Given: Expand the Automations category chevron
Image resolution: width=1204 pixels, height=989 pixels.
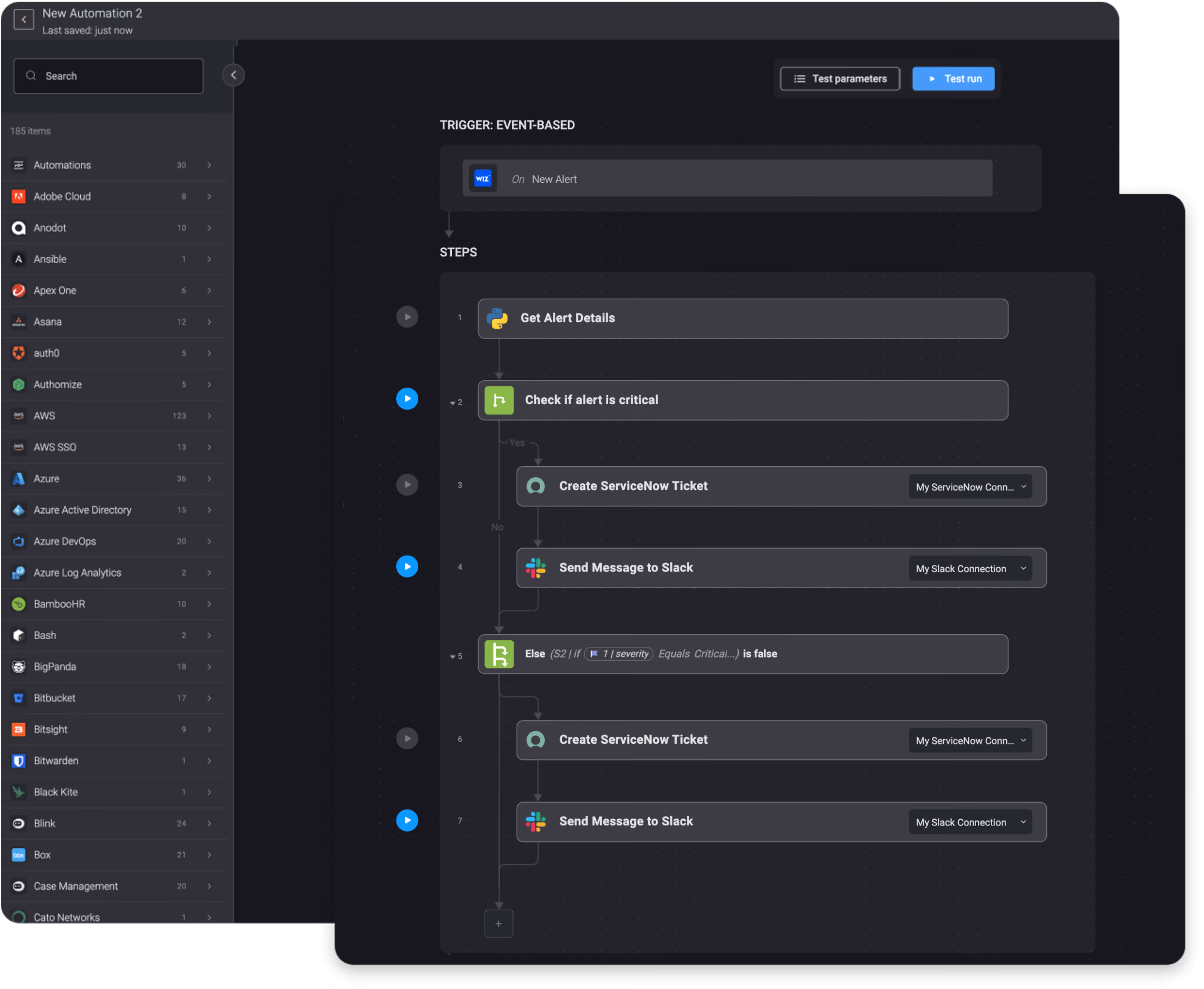Looking at the screenshot, I should pos(210,165).
